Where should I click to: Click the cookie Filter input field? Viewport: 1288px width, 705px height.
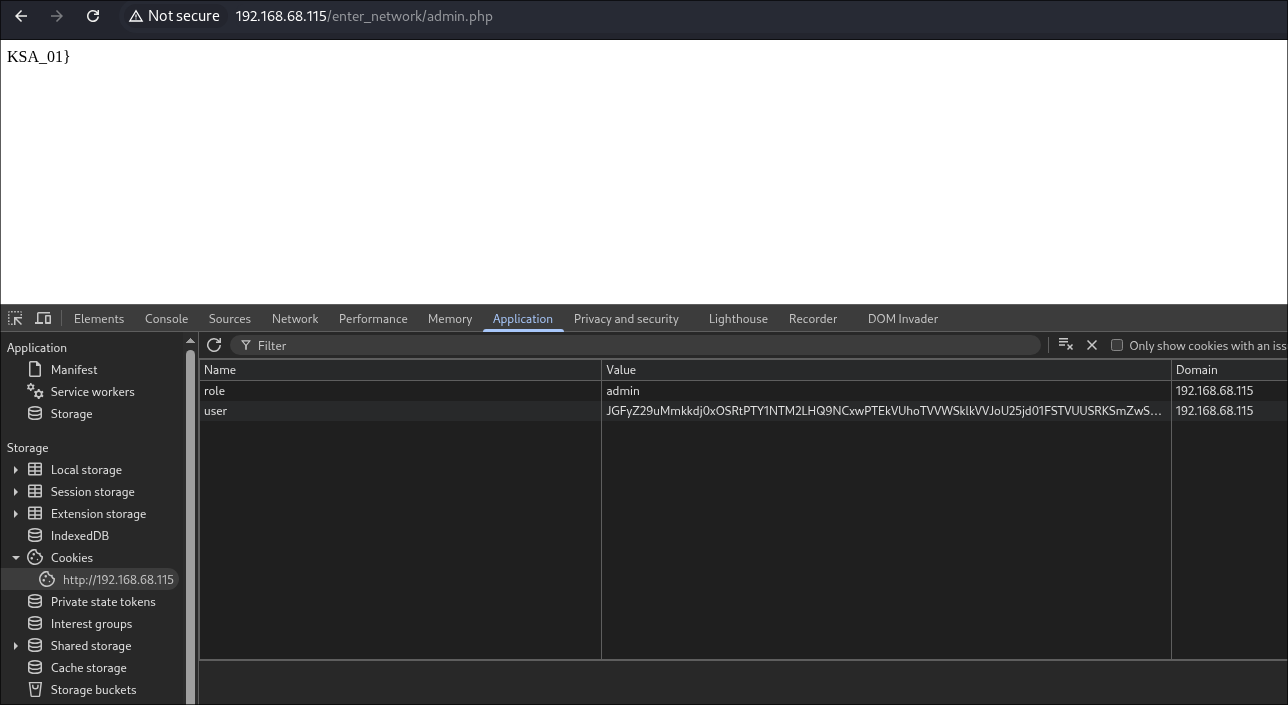[640, 345]
